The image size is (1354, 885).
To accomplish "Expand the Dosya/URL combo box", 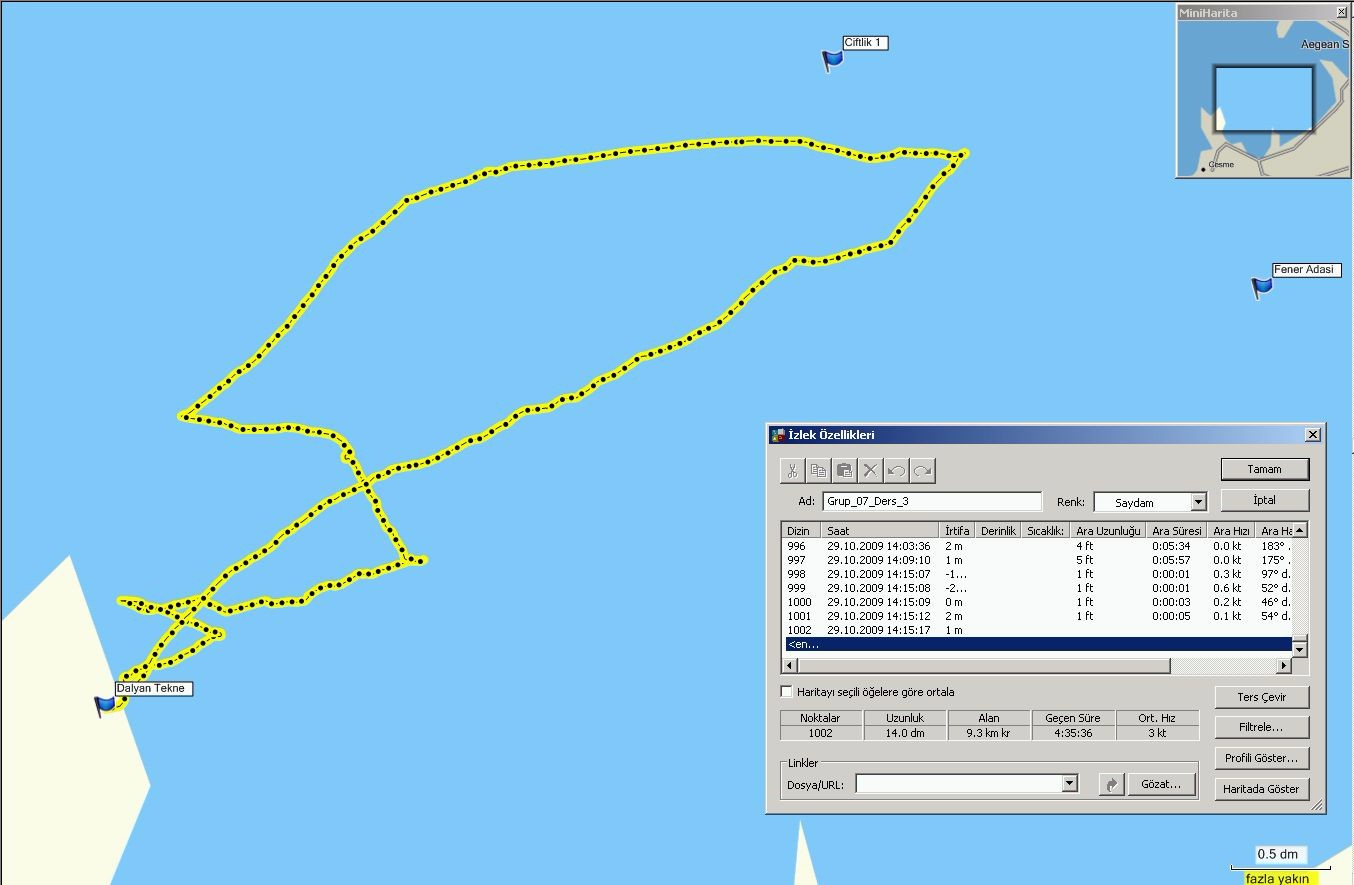I will pos(1069,784).
